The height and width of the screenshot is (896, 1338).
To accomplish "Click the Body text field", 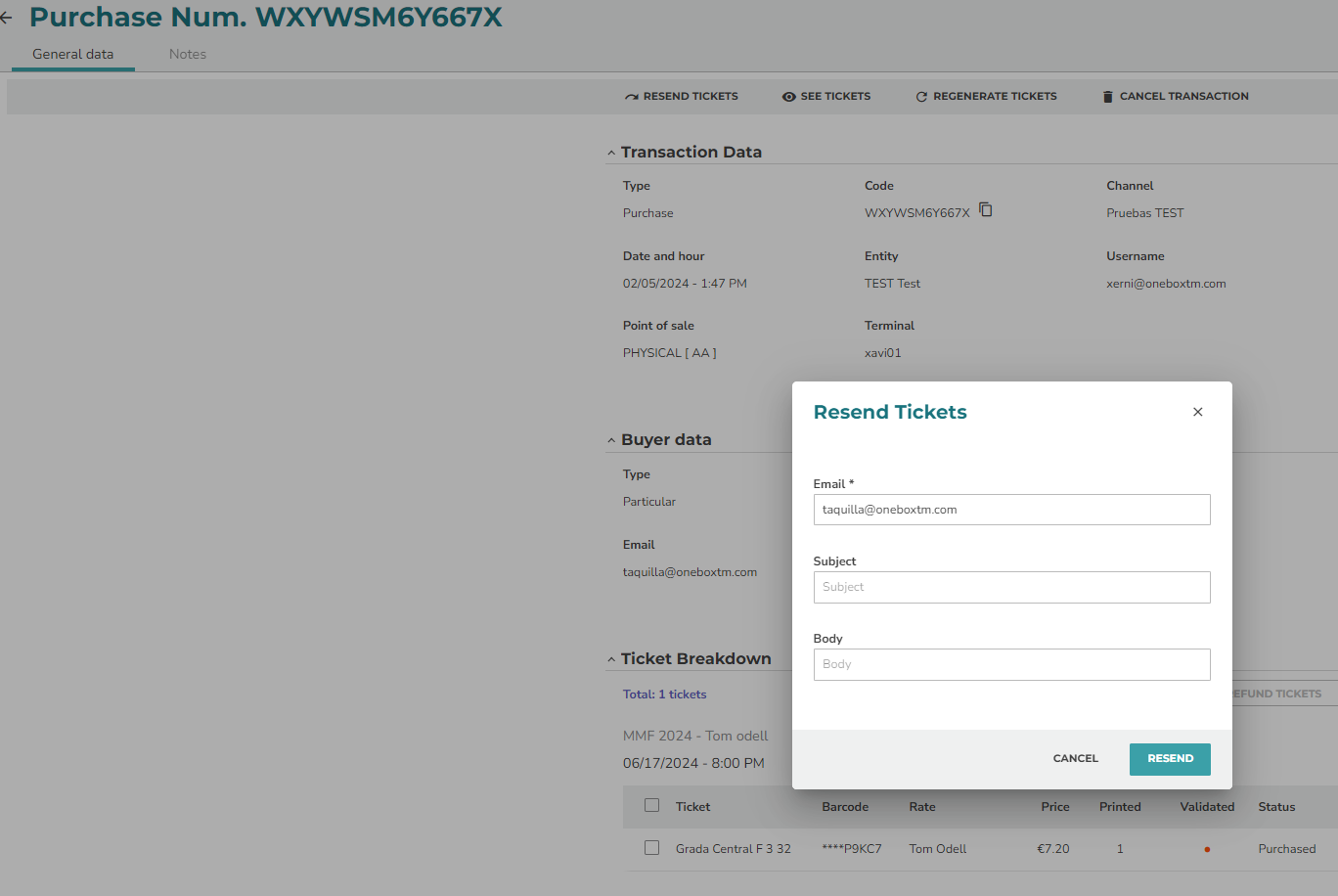I will 1011,664.
